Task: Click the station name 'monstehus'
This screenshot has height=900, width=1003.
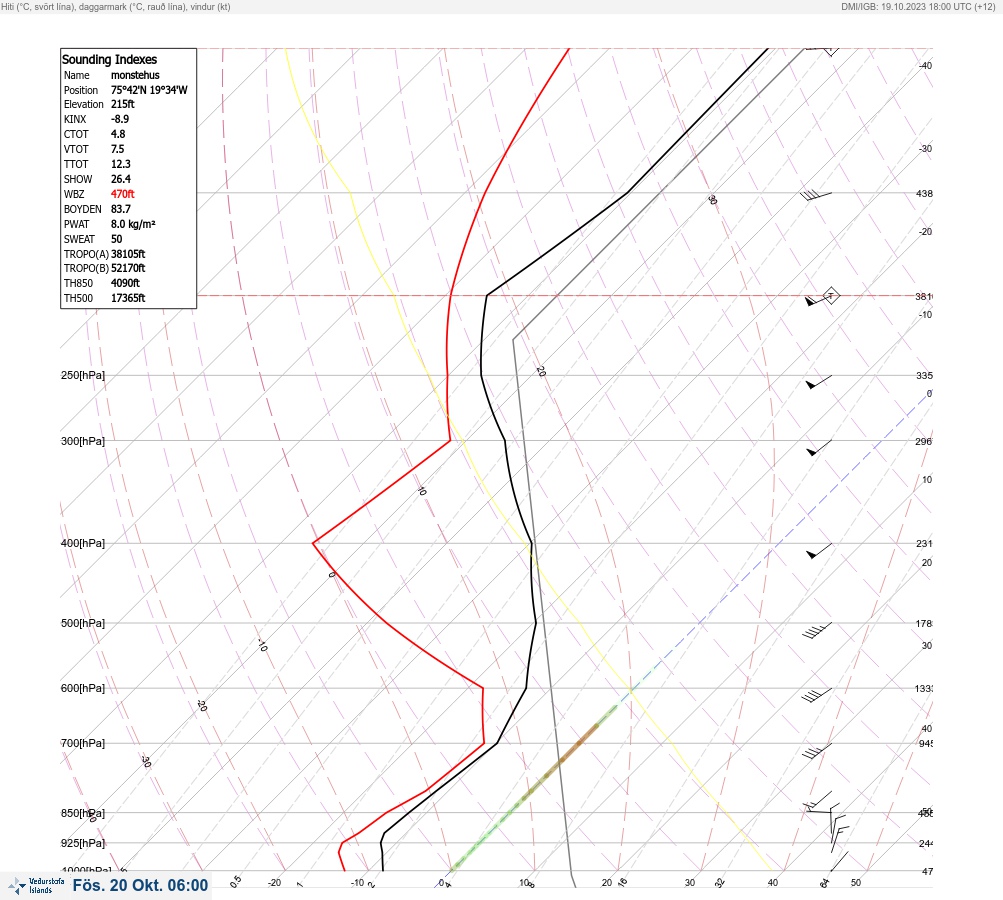Action: [x=135, y=75]
